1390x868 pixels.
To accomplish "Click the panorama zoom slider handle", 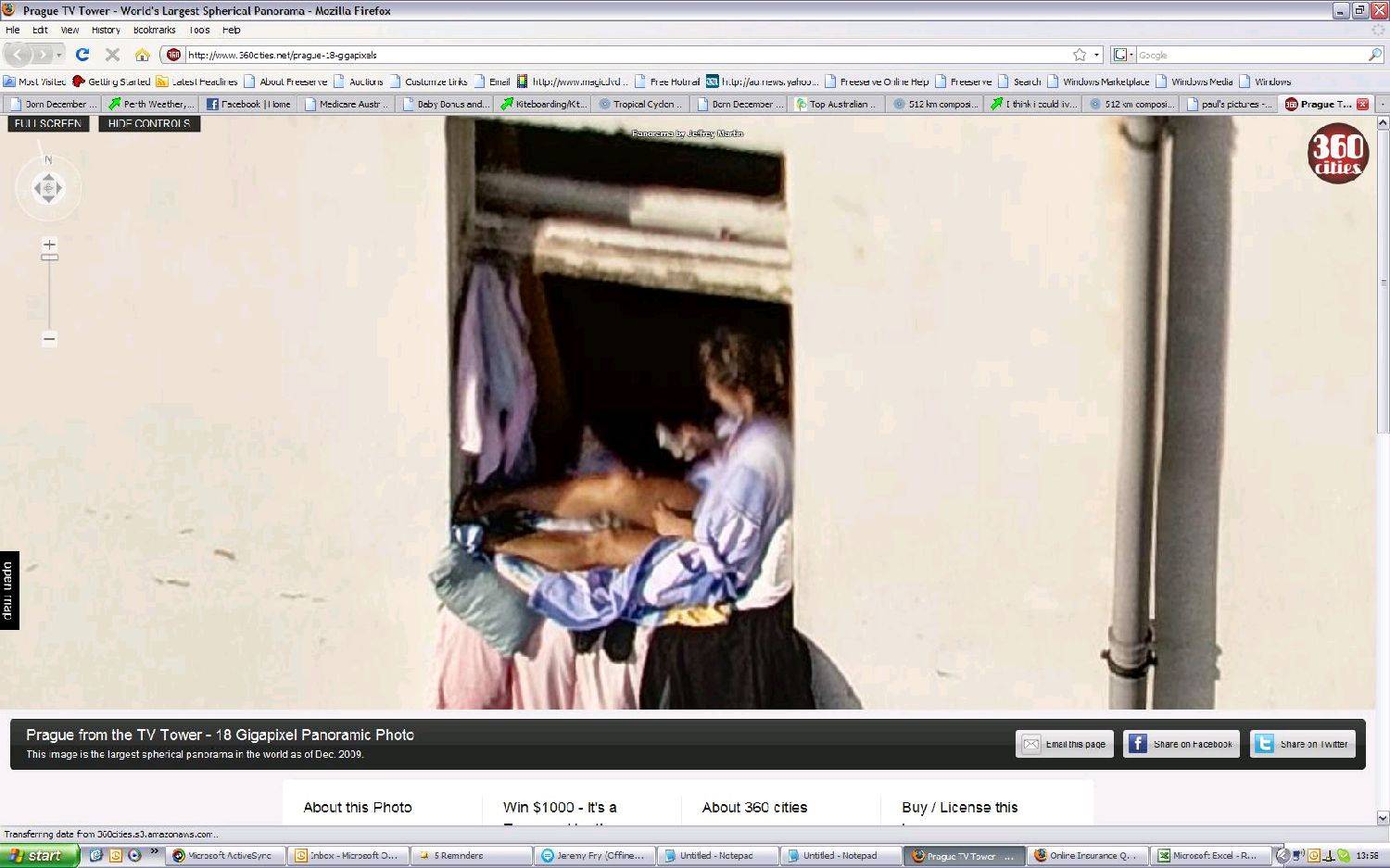I will (x=49, y=258).
